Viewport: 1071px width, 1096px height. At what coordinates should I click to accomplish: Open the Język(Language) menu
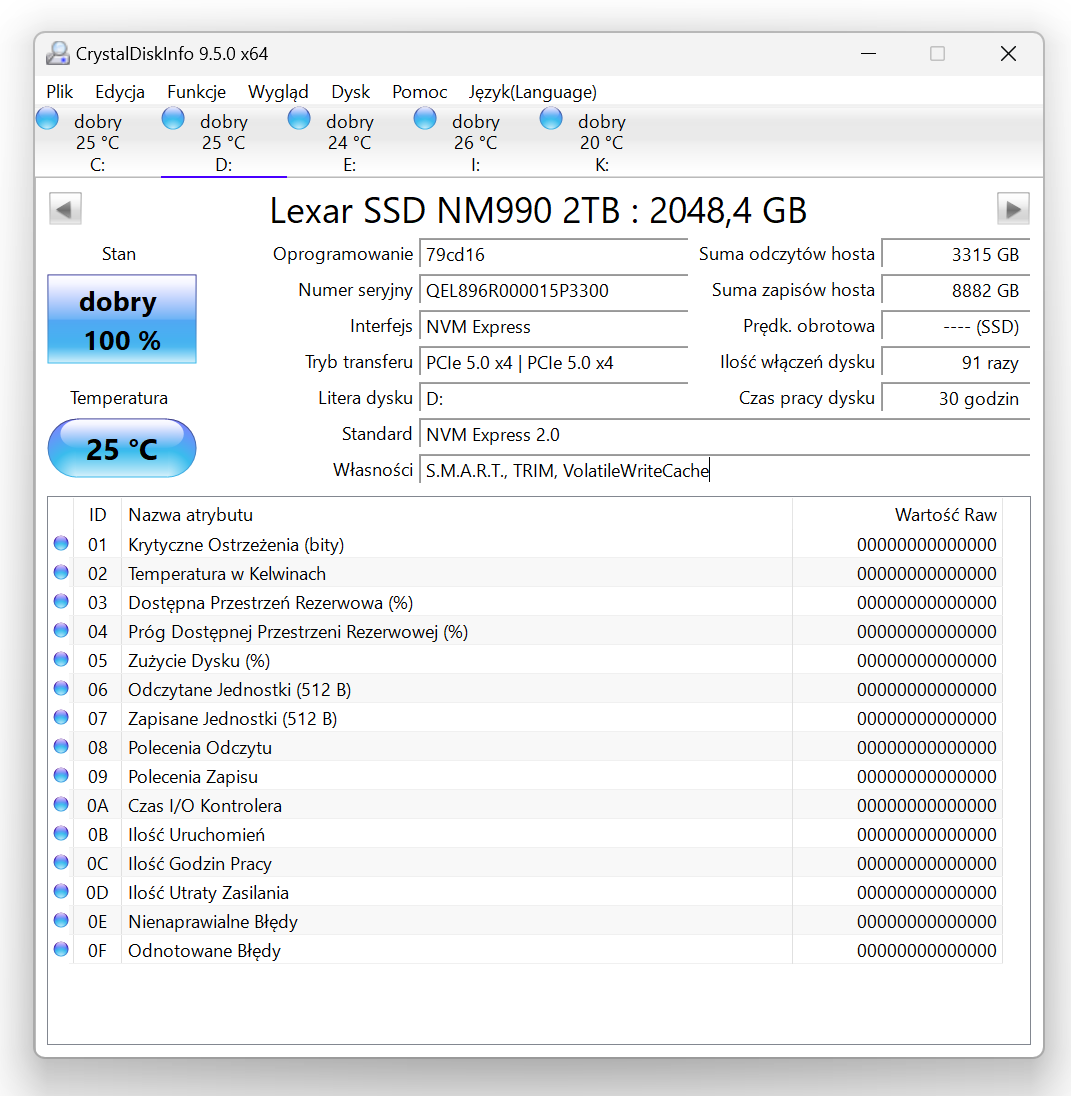pos(532,92)
